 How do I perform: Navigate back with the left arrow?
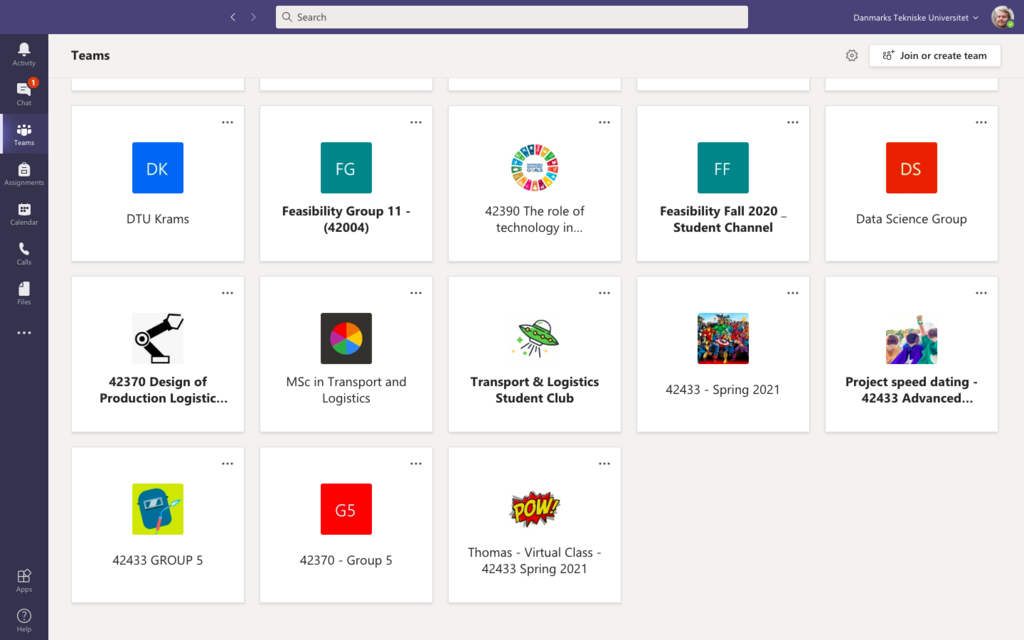click(x=233, y=17)
